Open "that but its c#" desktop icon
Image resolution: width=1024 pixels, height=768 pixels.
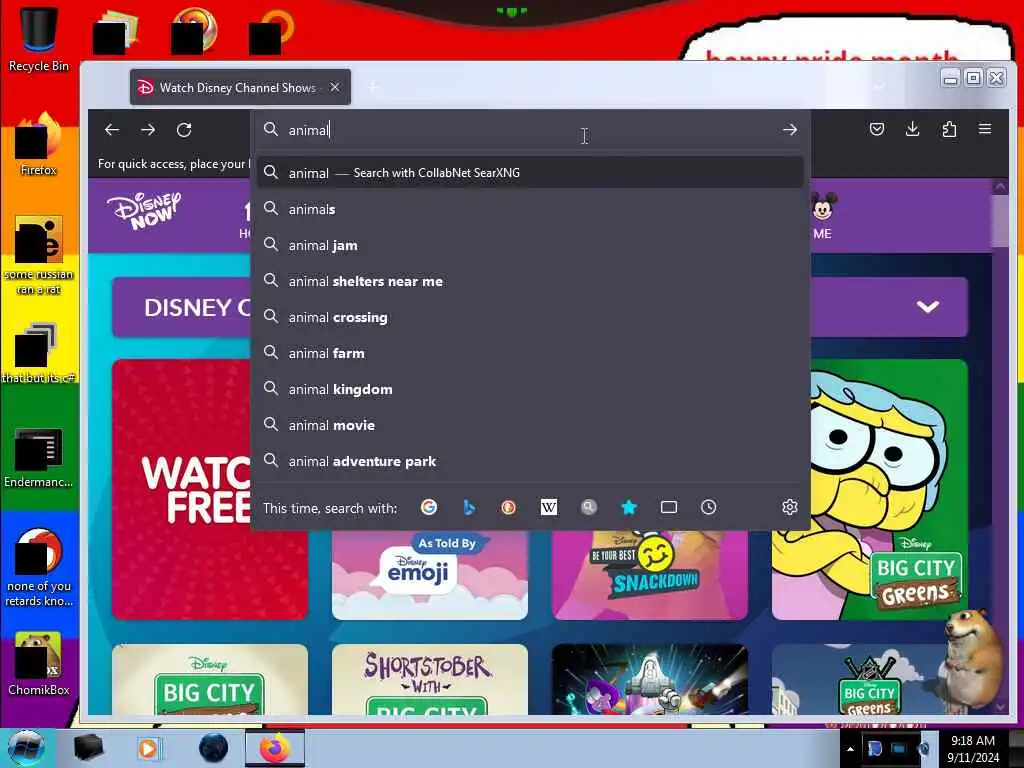pyautogui.click(x=38, y=353)
